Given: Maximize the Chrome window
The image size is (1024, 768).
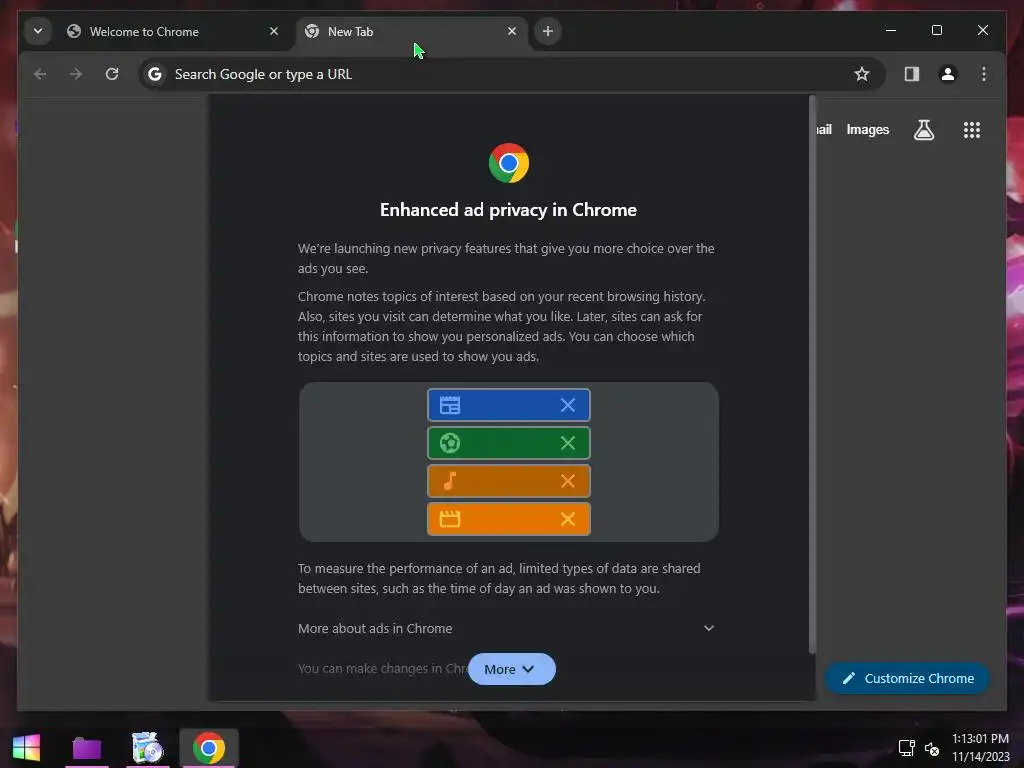Looking at the screenshot, I should (x=936, y=30).
